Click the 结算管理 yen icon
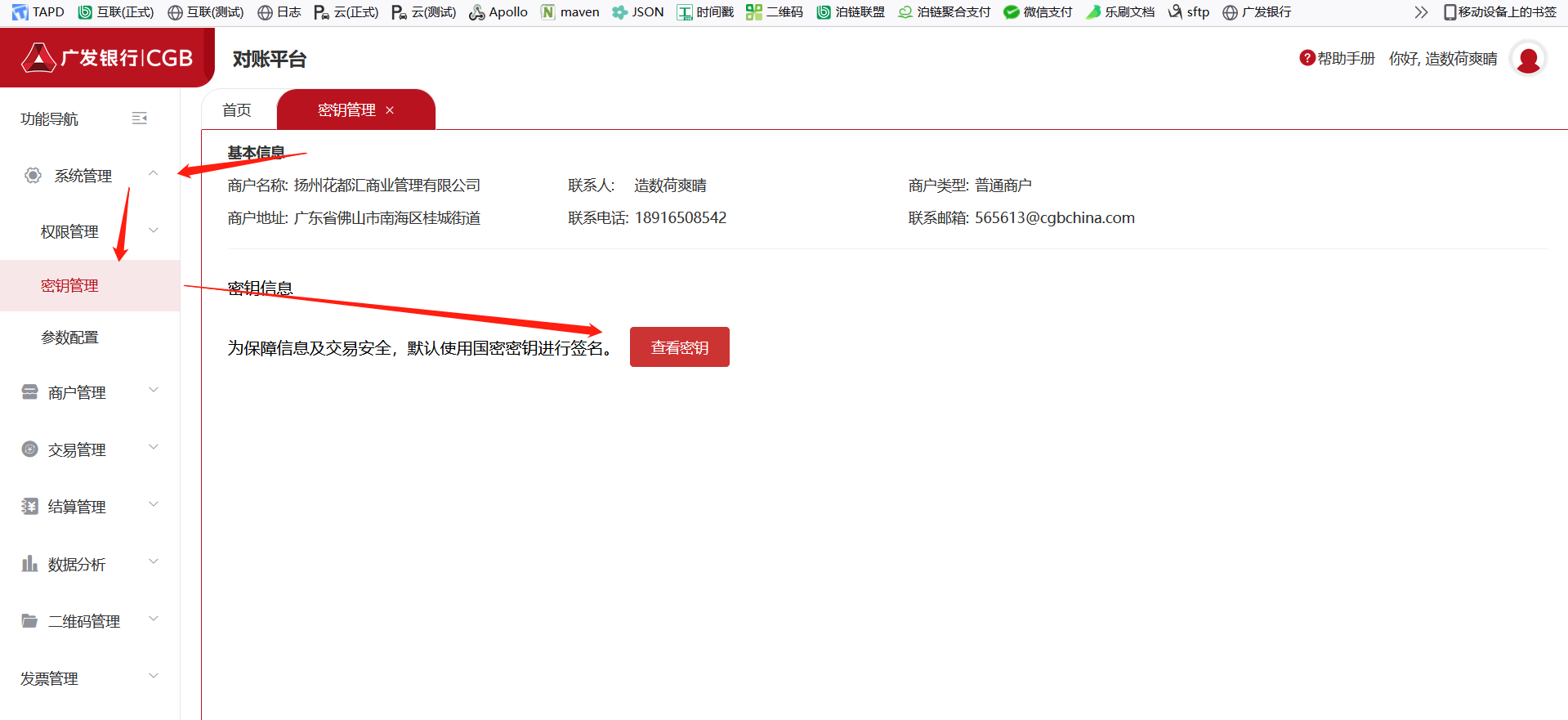Screen dimensions: 1568x720 (x=30, y=507)
